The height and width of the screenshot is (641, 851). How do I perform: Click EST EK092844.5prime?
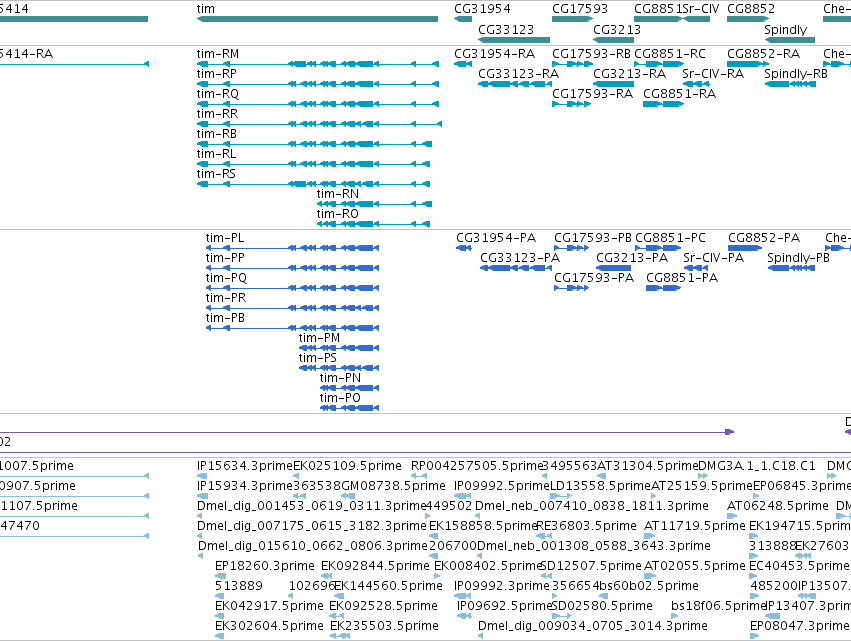pos(375,566)
